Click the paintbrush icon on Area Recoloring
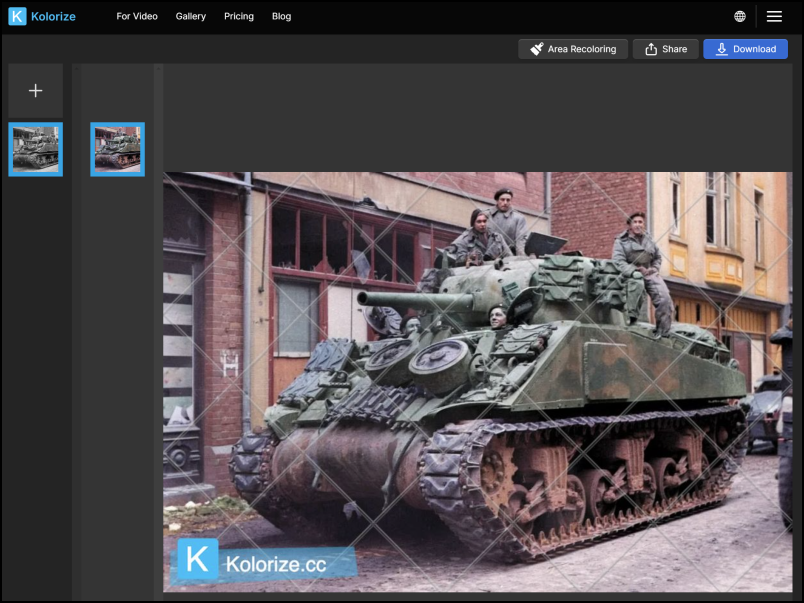 coord(537,49)
